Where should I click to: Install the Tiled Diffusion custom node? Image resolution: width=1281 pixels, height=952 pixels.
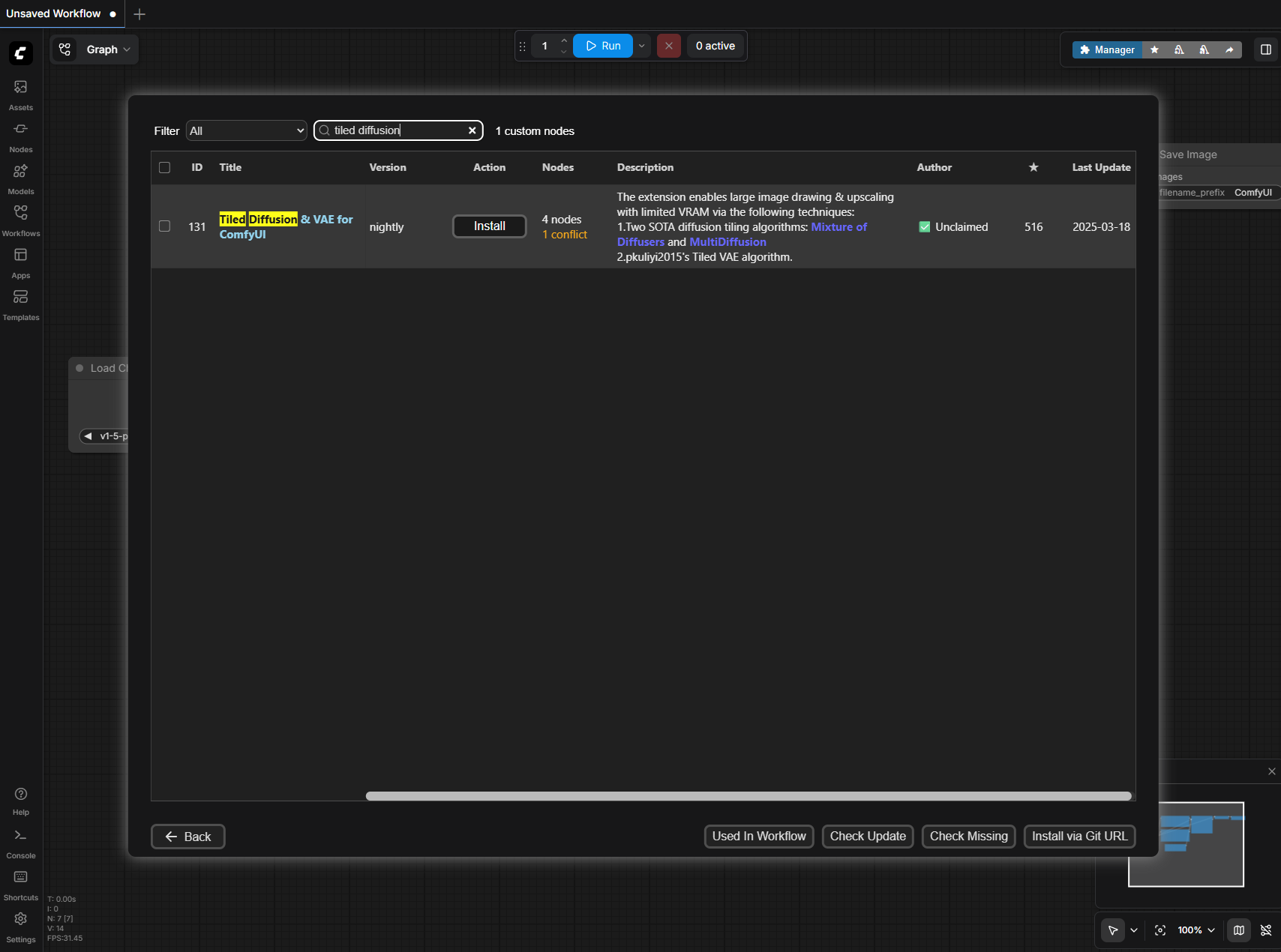click(x=489, y=226)
